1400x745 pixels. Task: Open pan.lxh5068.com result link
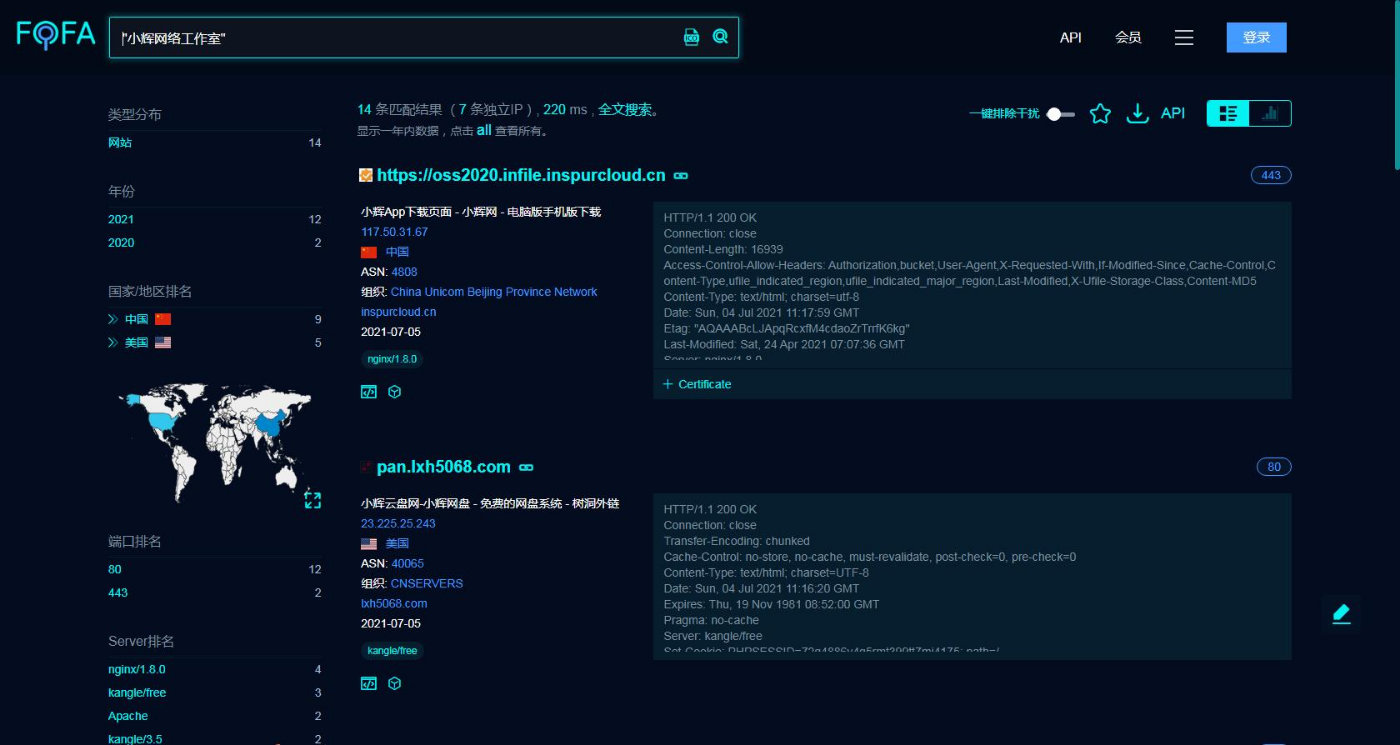[x=443, y=467]
